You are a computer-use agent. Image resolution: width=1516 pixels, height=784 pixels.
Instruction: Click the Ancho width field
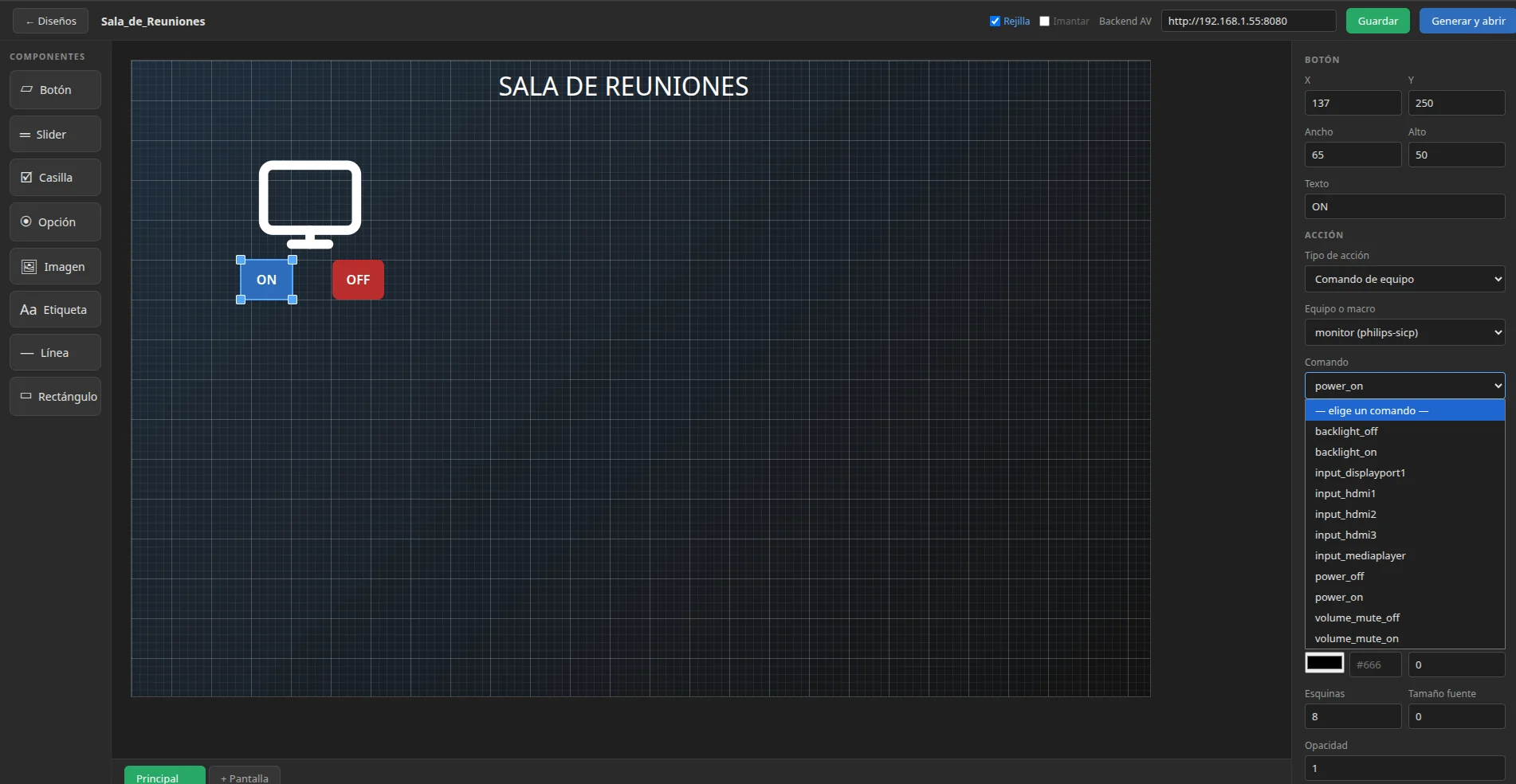tap(1353, 155)
